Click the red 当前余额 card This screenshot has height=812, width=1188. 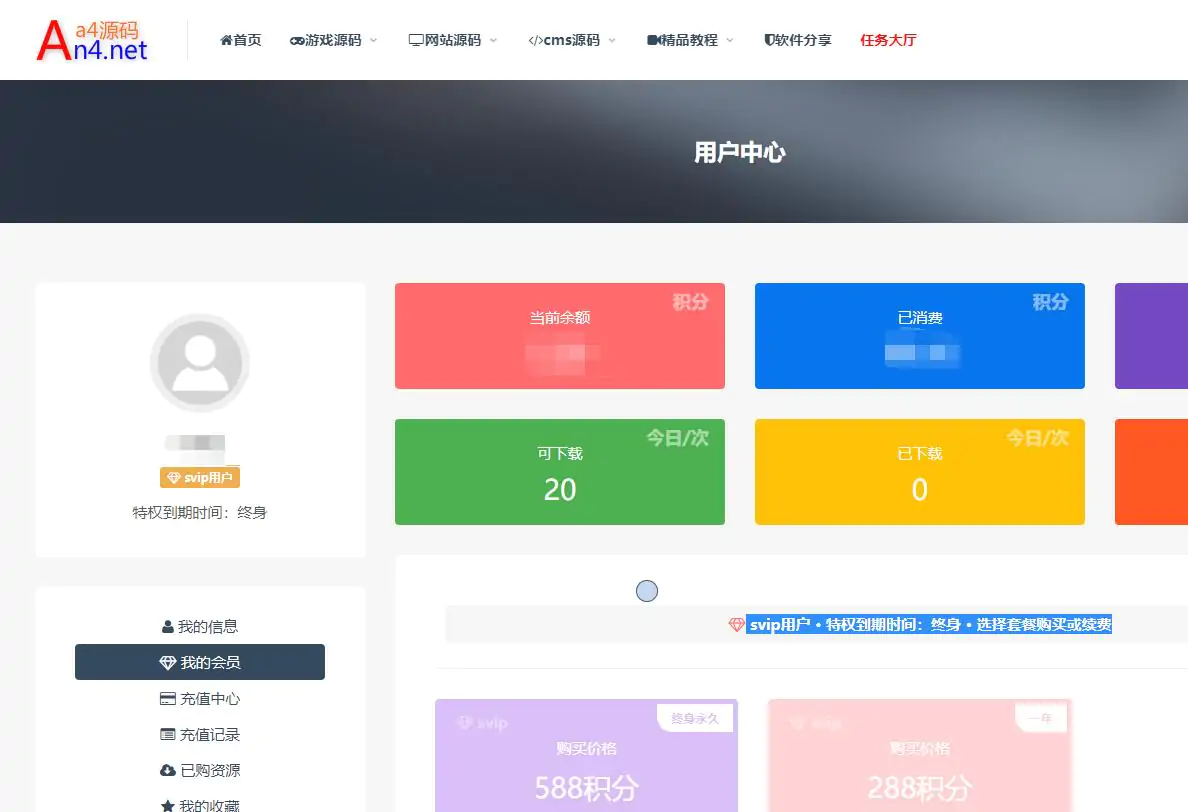pyautogui.click(x=560, y=336)
